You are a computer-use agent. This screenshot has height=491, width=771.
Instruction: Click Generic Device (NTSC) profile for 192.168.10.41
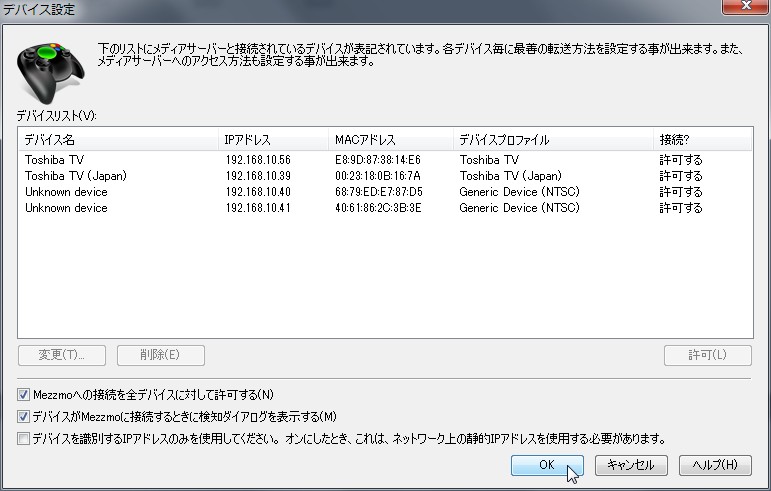[x=519, y=208]
